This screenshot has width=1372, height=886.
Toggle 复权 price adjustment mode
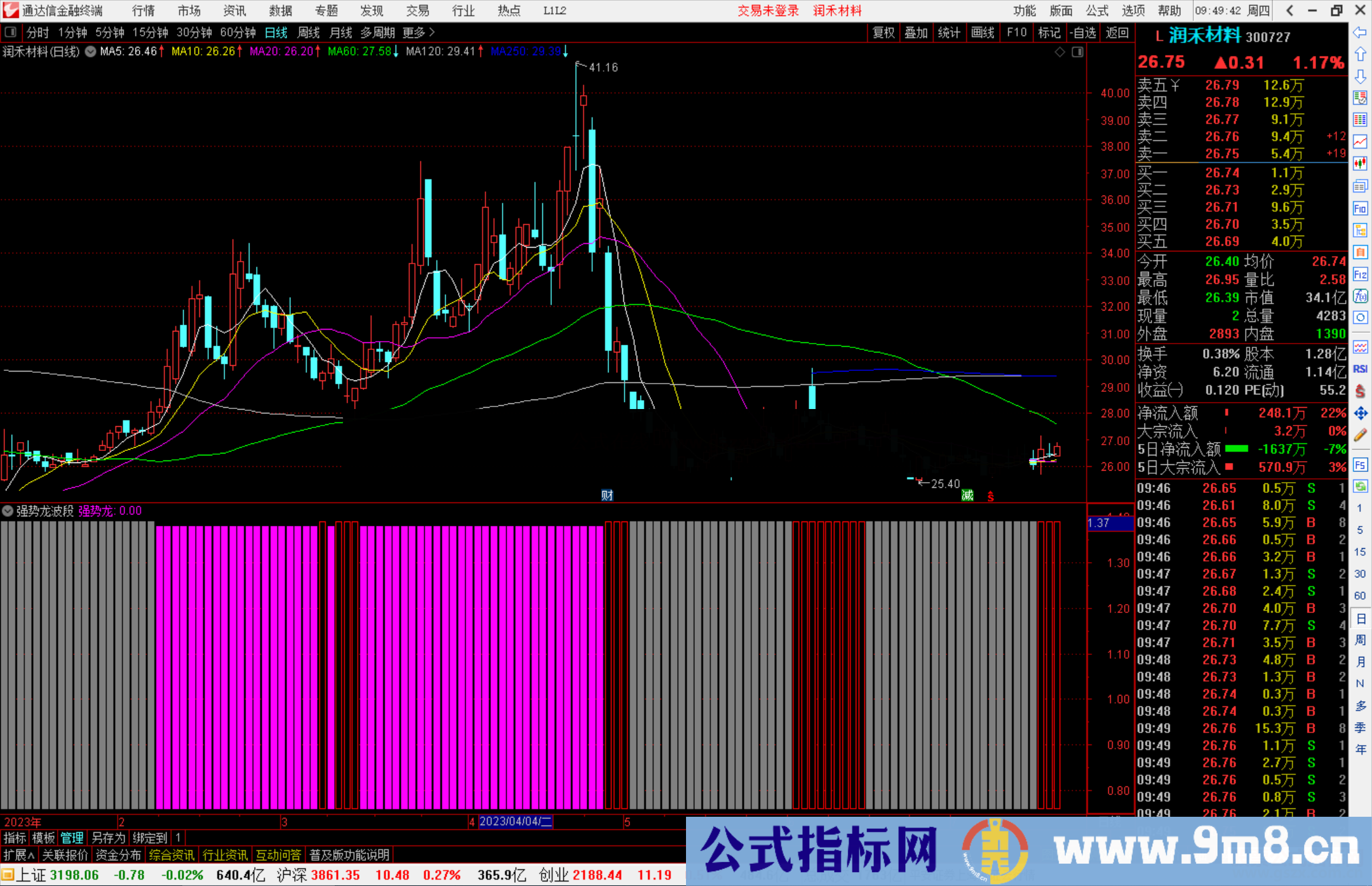point(883,32)
